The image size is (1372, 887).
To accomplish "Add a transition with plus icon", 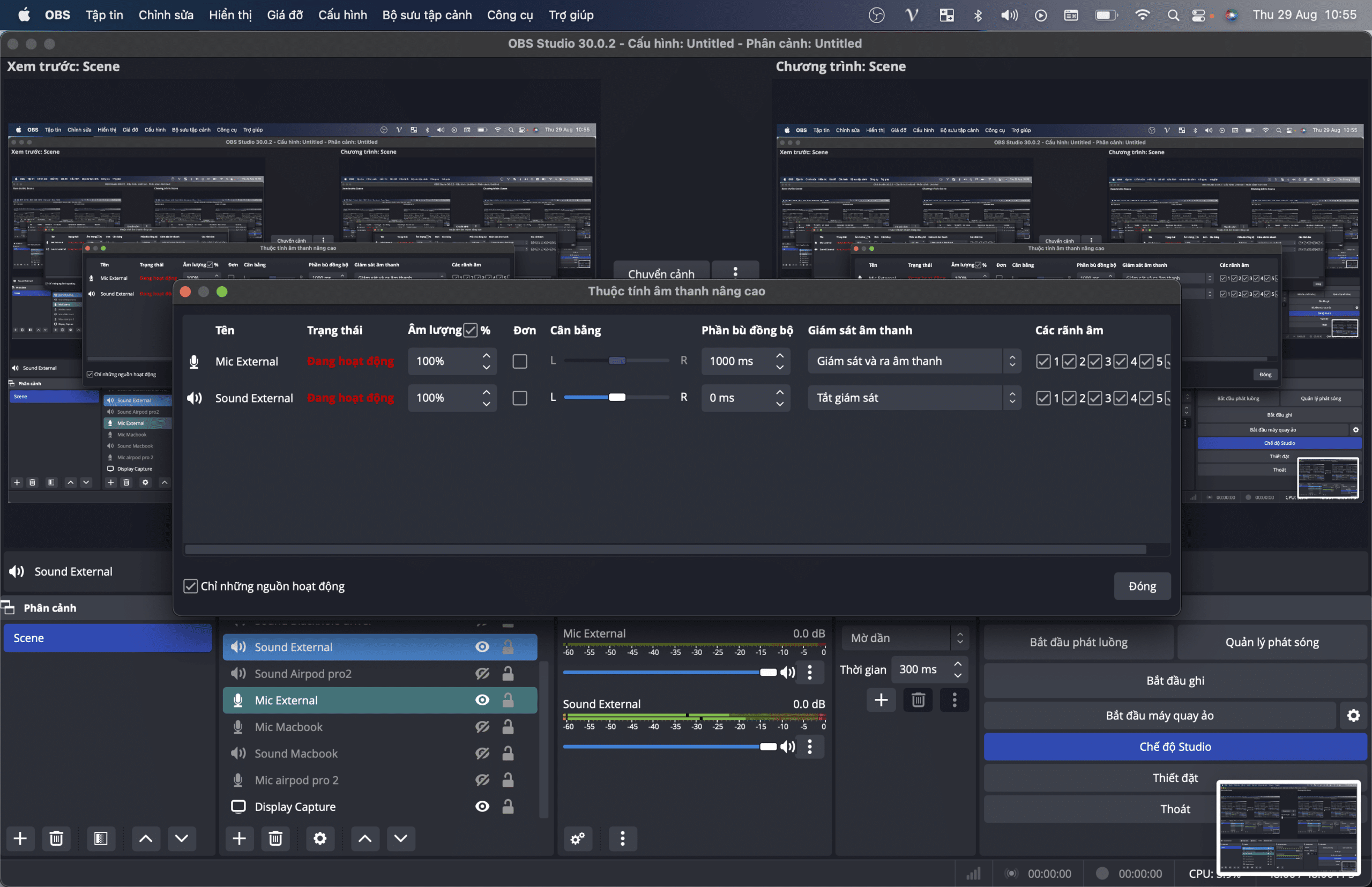I will 881,700.
